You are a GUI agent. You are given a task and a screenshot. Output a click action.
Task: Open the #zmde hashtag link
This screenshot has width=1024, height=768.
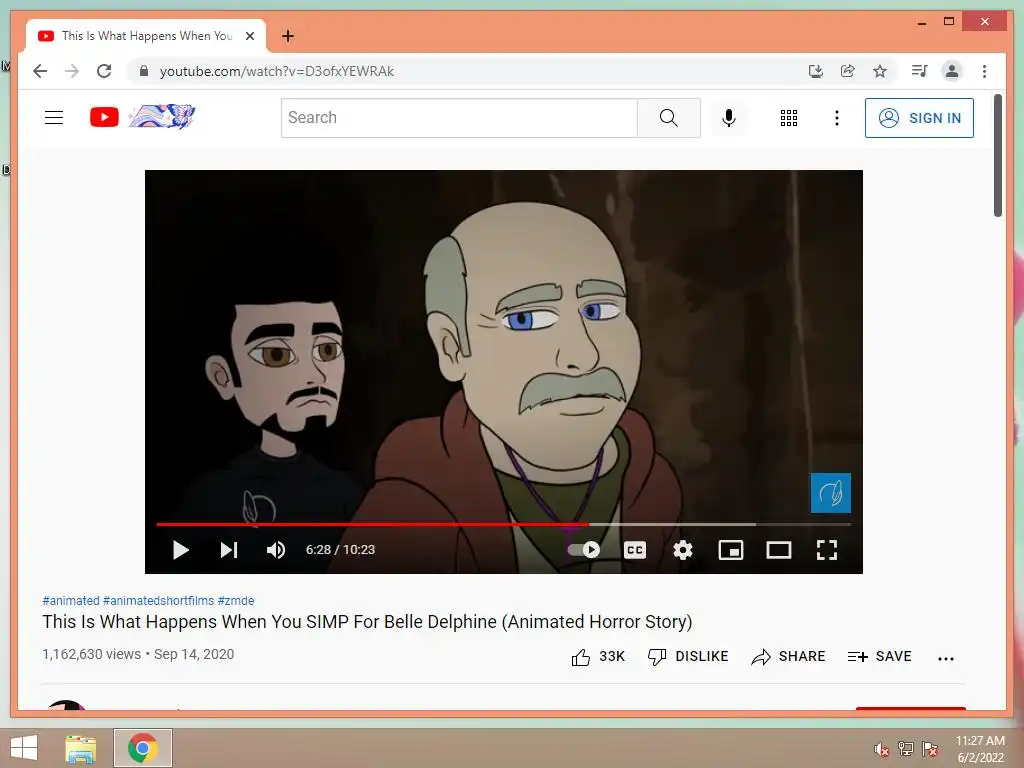(x=236, y=600)
